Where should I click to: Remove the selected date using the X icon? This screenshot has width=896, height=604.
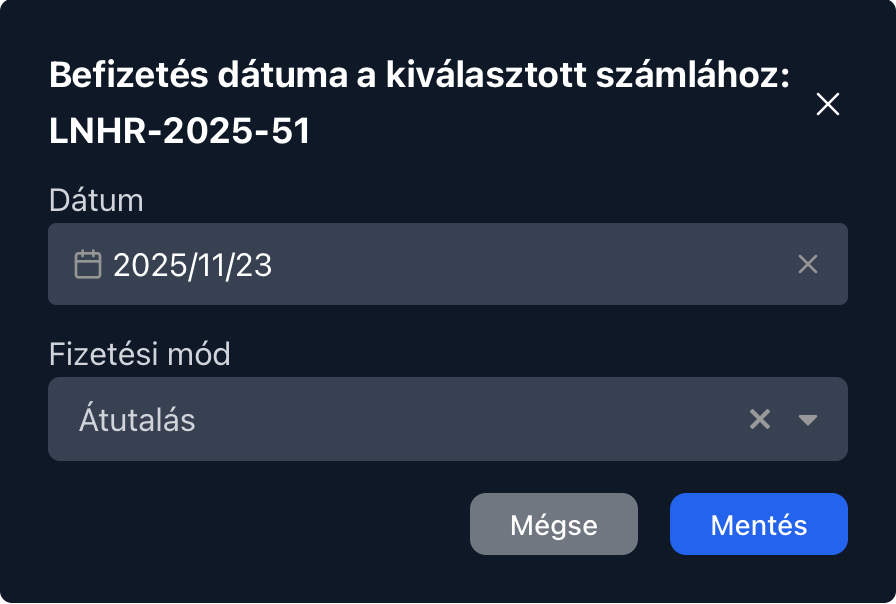click(x=809, y=264)
